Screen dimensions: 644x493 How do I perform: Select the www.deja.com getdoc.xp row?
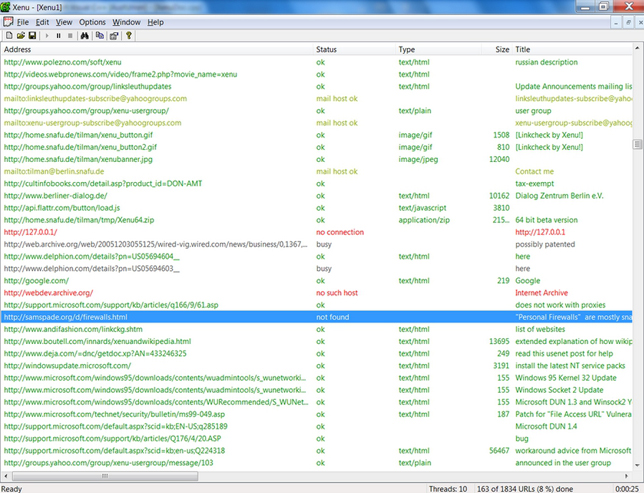[x=316, y=353]
